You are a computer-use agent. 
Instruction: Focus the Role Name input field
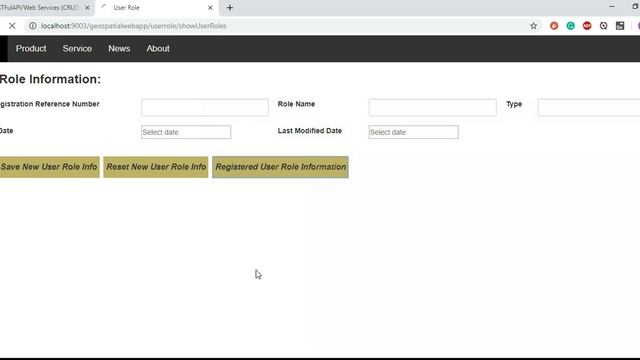pyautogui.click(x=433, y=107)
